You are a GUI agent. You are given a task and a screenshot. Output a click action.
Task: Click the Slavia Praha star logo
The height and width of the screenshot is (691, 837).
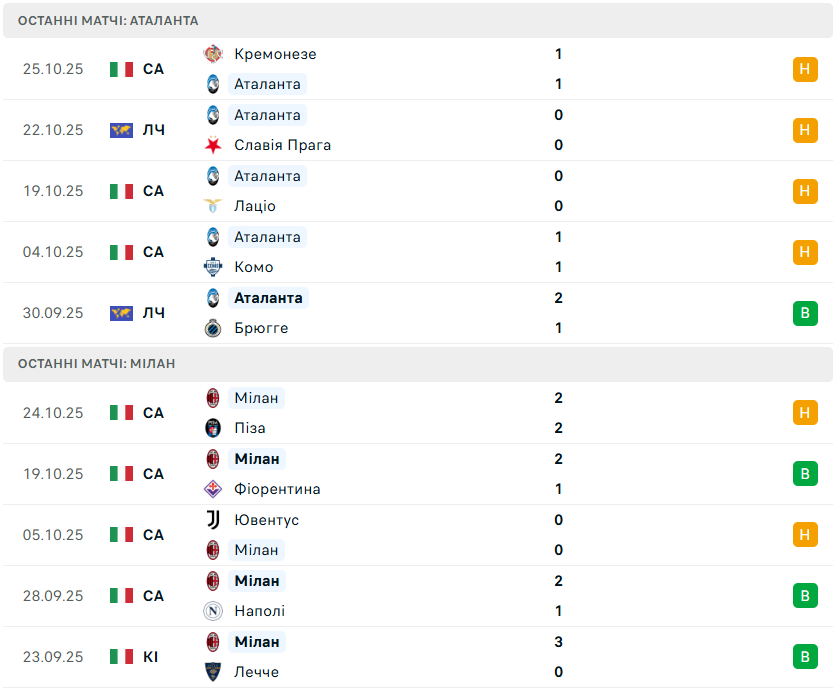click(212, 145)
